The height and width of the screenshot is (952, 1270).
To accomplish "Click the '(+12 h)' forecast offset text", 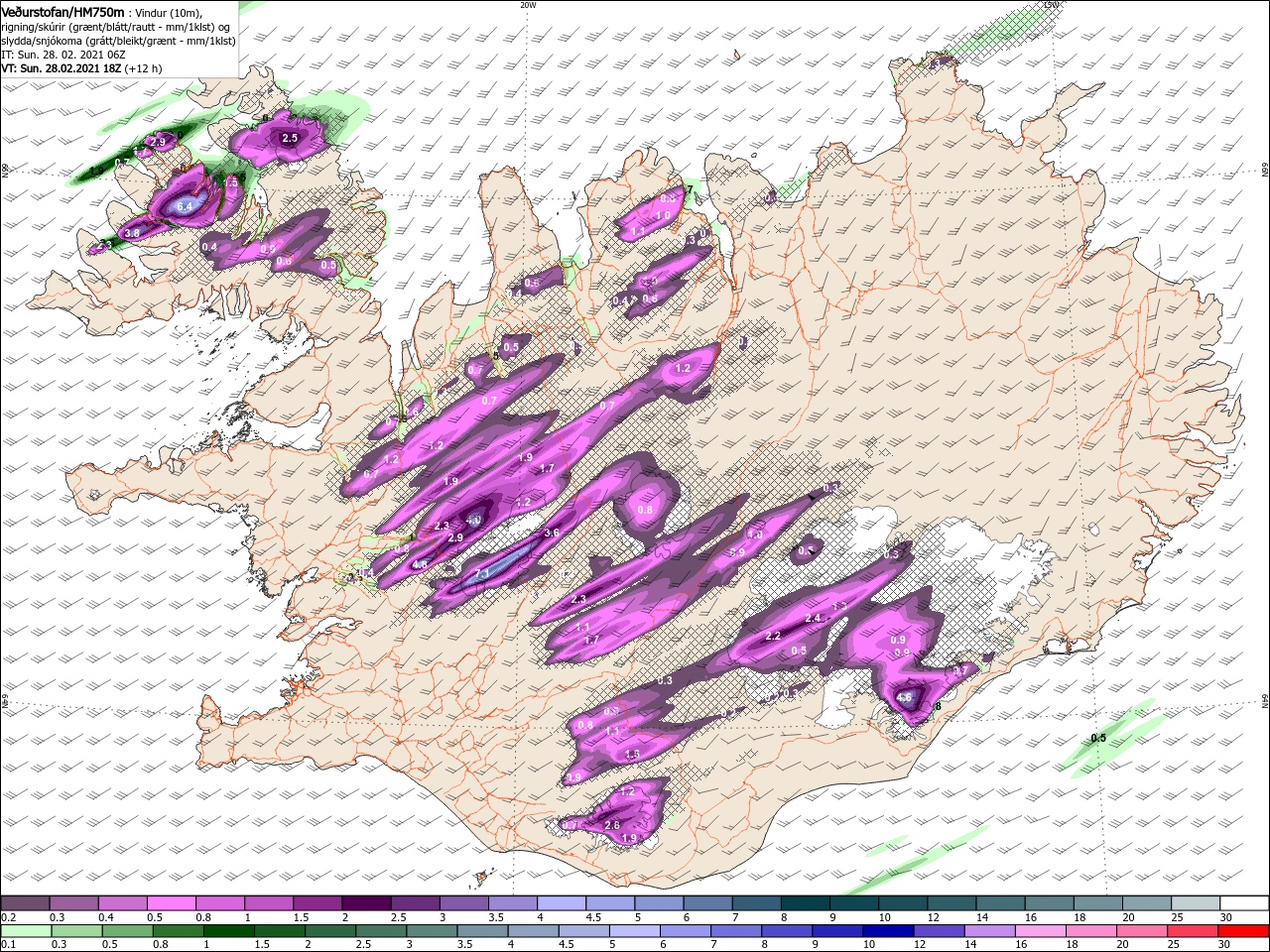I will tap(141, 69).
